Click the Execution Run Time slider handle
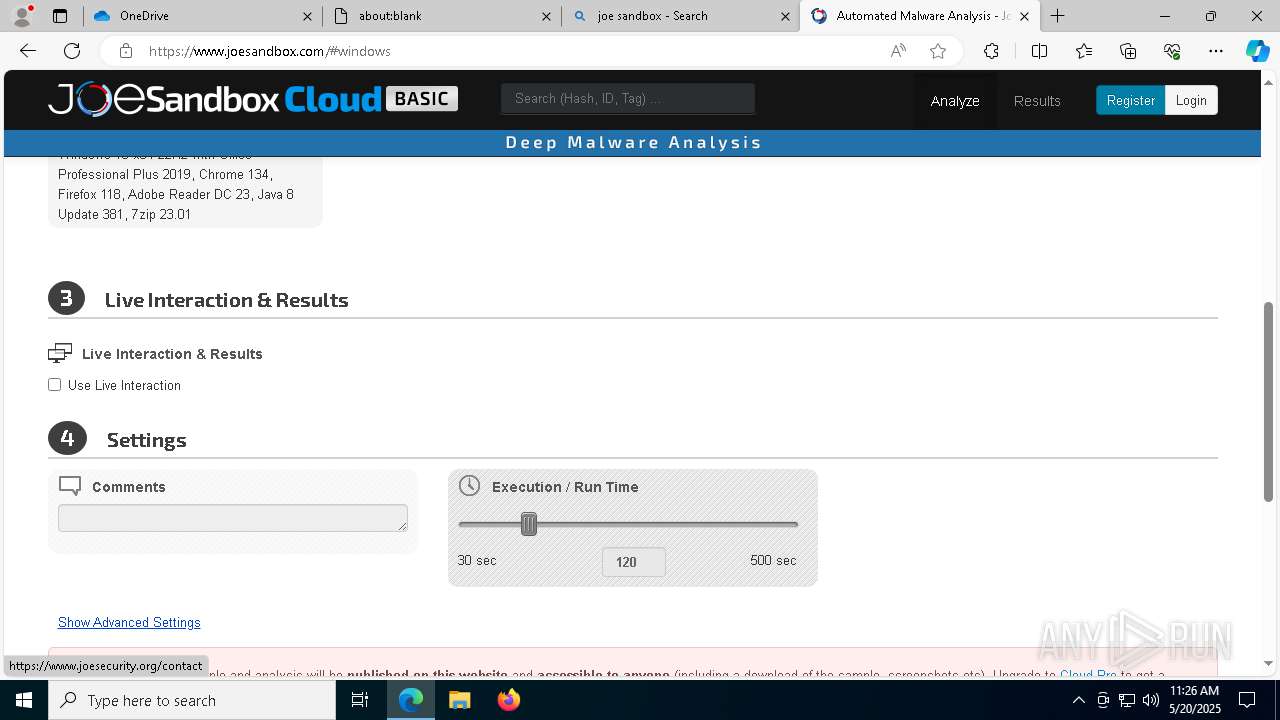The width and height of the screenshot is (1280, 720). pyautogui.click(x=529, y=524)
